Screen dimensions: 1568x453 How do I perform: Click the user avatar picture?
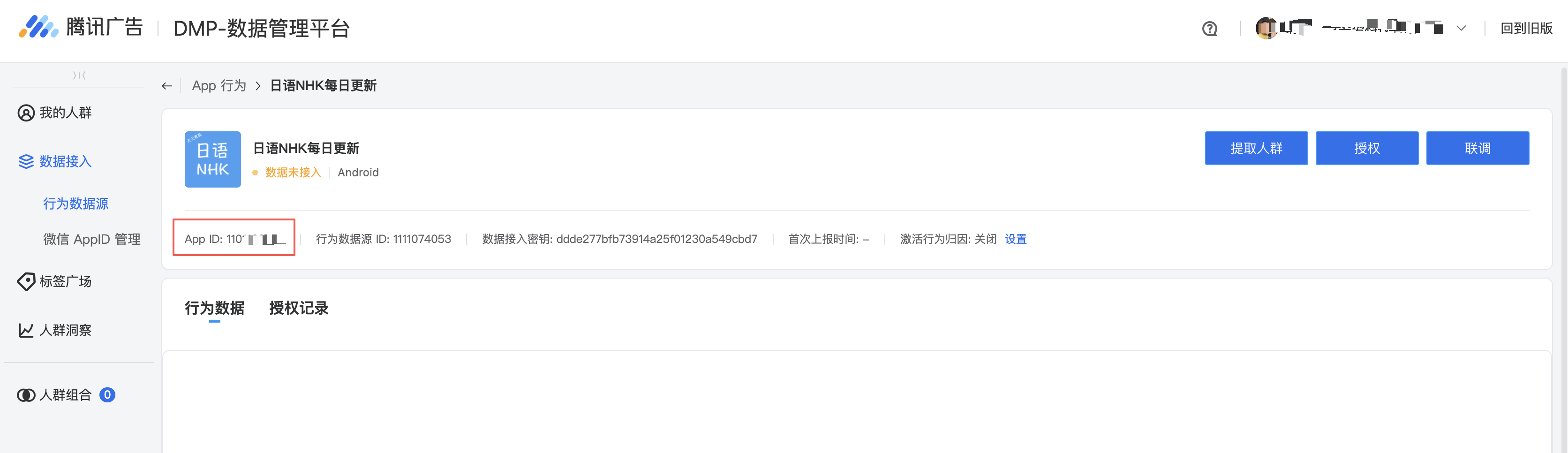coord(1266,28)
